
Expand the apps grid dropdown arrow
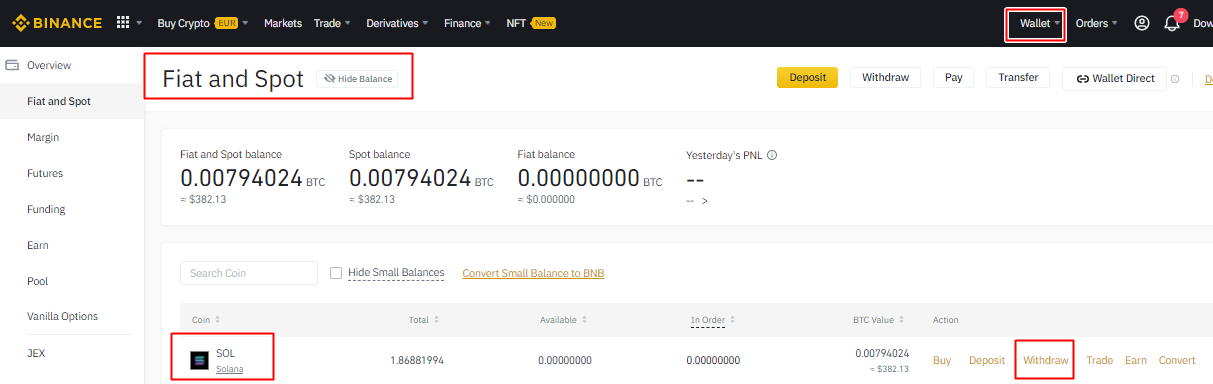coord(139,23)
